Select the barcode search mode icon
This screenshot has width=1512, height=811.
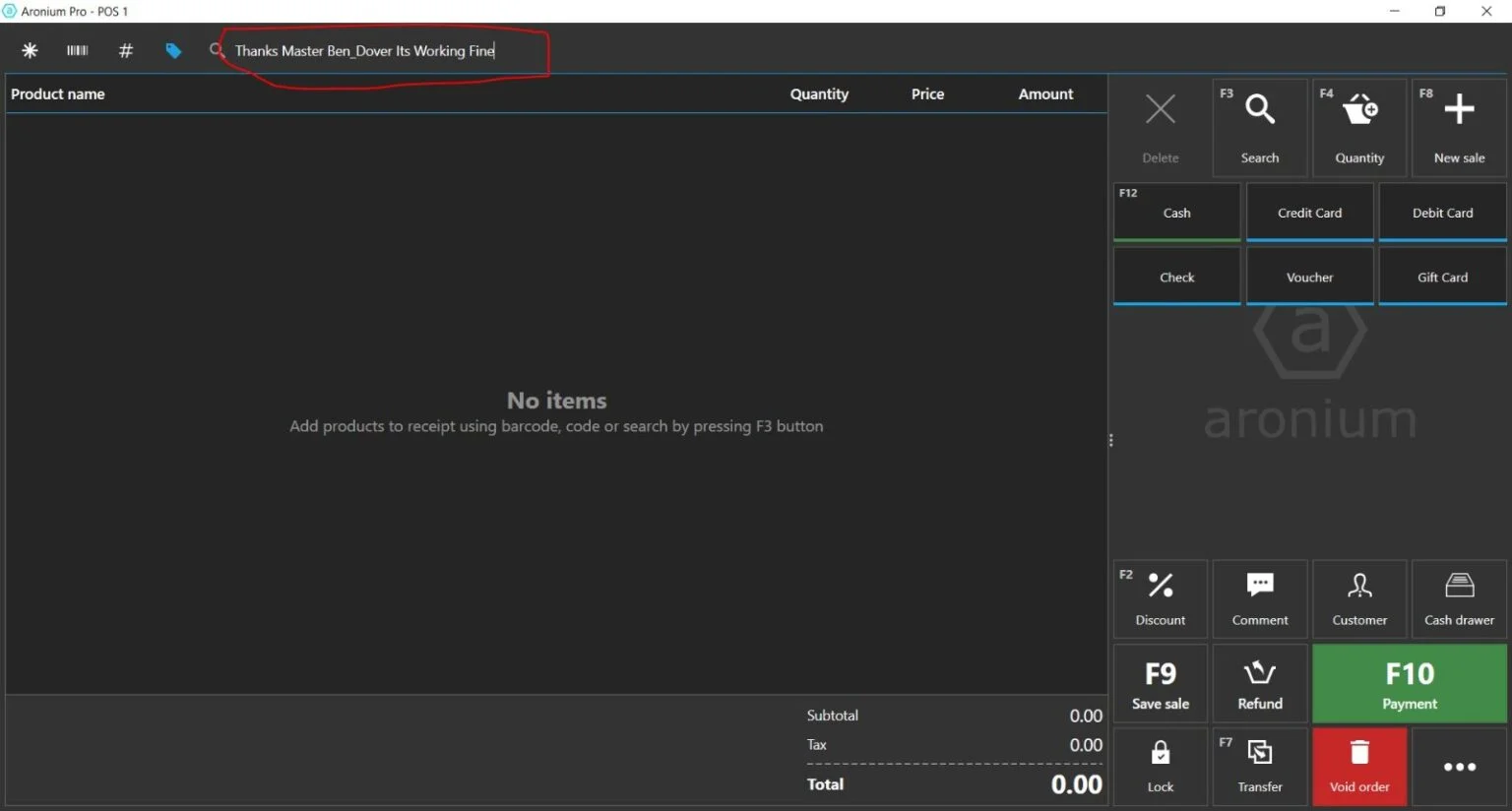click(77, 50)
